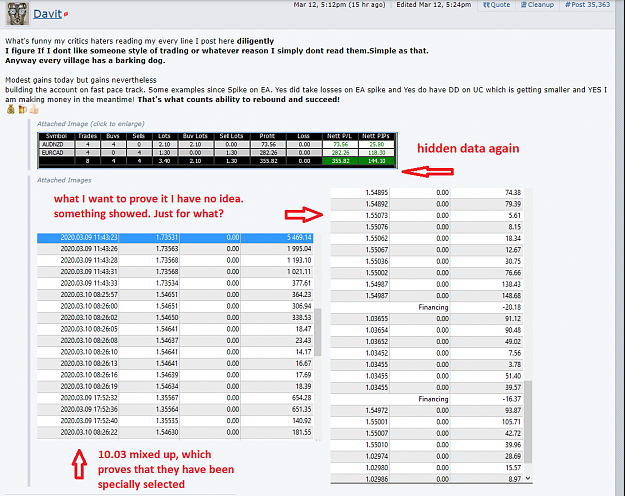Screen dimensions: 625x496
Task: Click the 'Edited Mar 12, 5:24pm' note
Action: pos(434,5)
